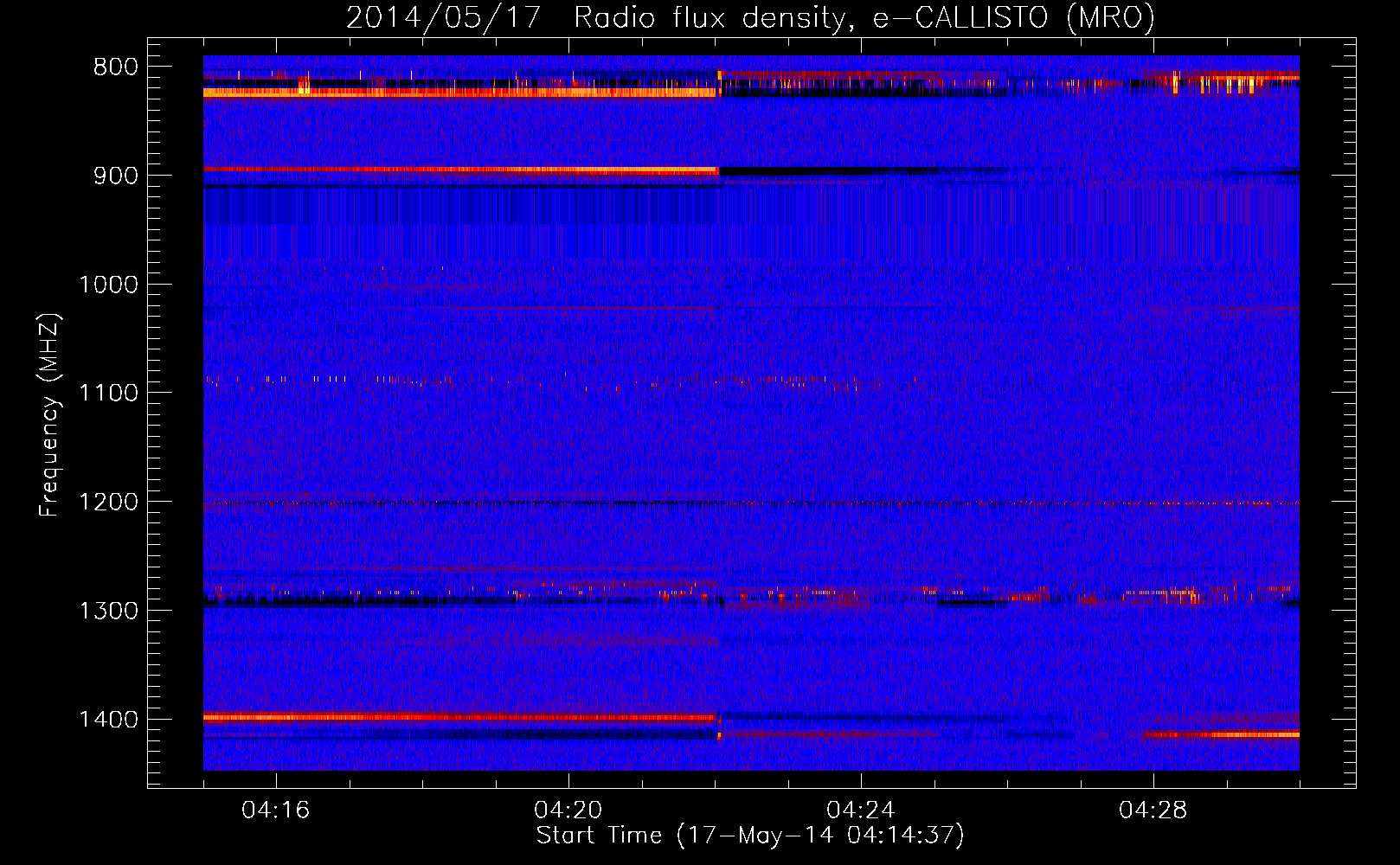The image size is (1400, 865).
Task: Click the bright emission band near 900 MHz
Action: click(461, 170)
